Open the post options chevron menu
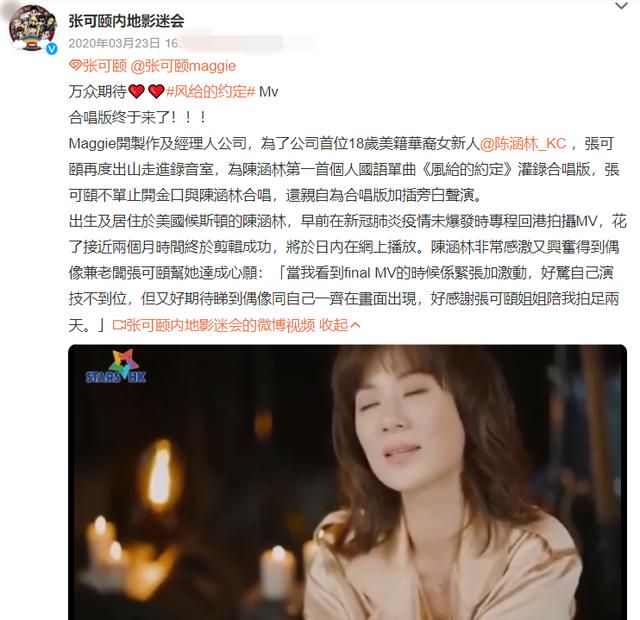 point(621,6)
